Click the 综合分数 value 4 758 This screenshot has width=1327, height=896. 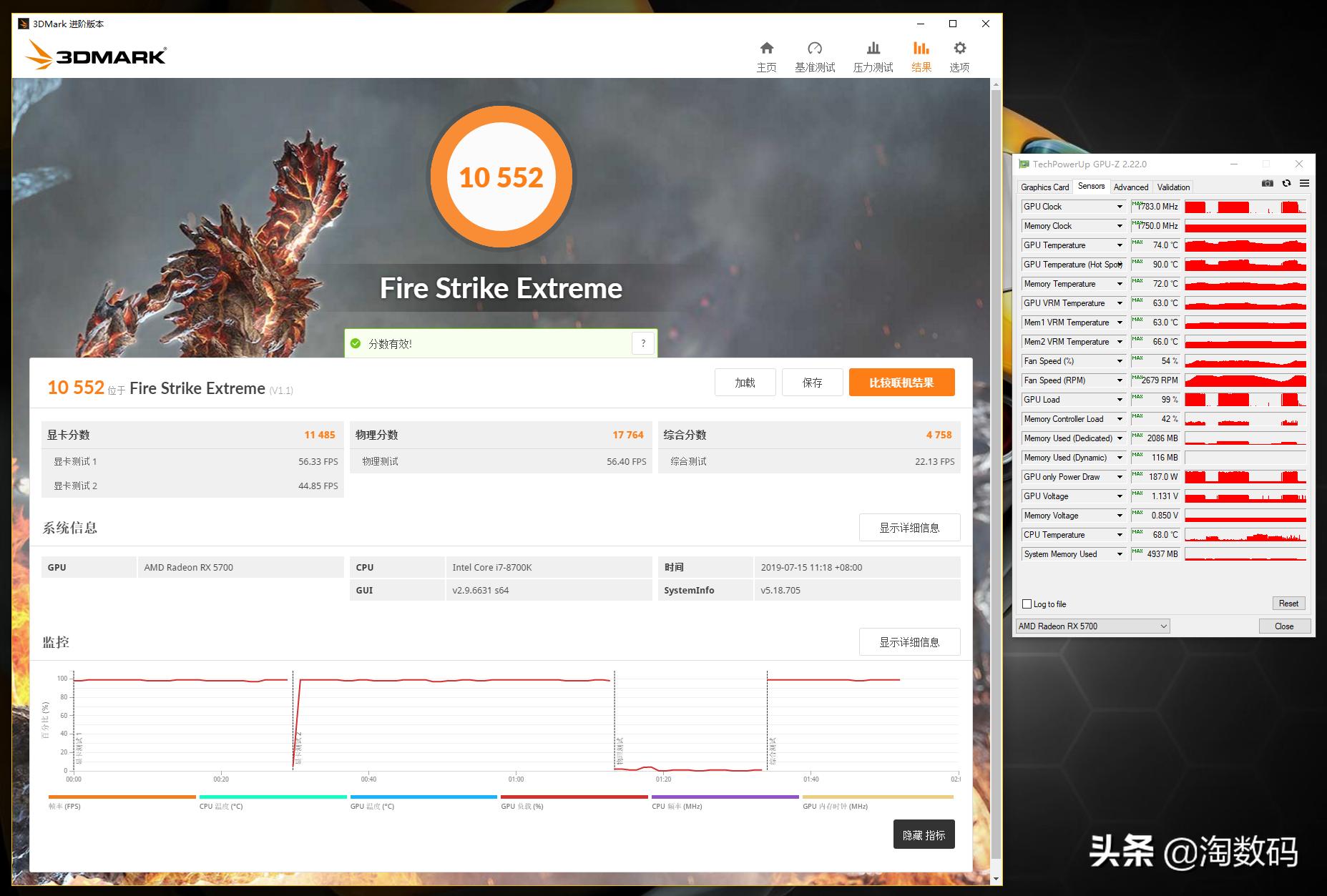click(939, 435)
